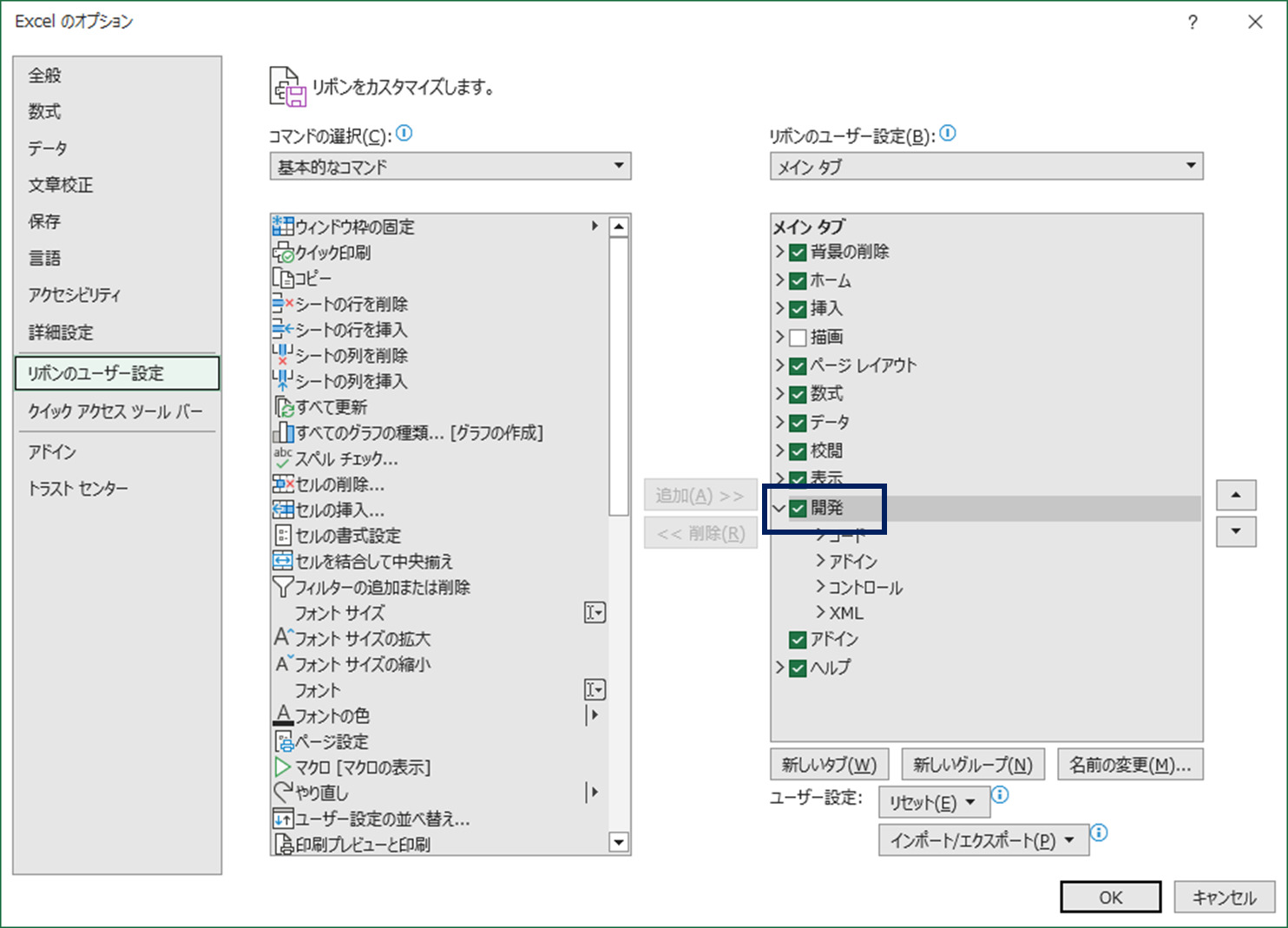Click the OK button
Image resolution: width=1288 pixels, height=928 pixels.
1110,898
